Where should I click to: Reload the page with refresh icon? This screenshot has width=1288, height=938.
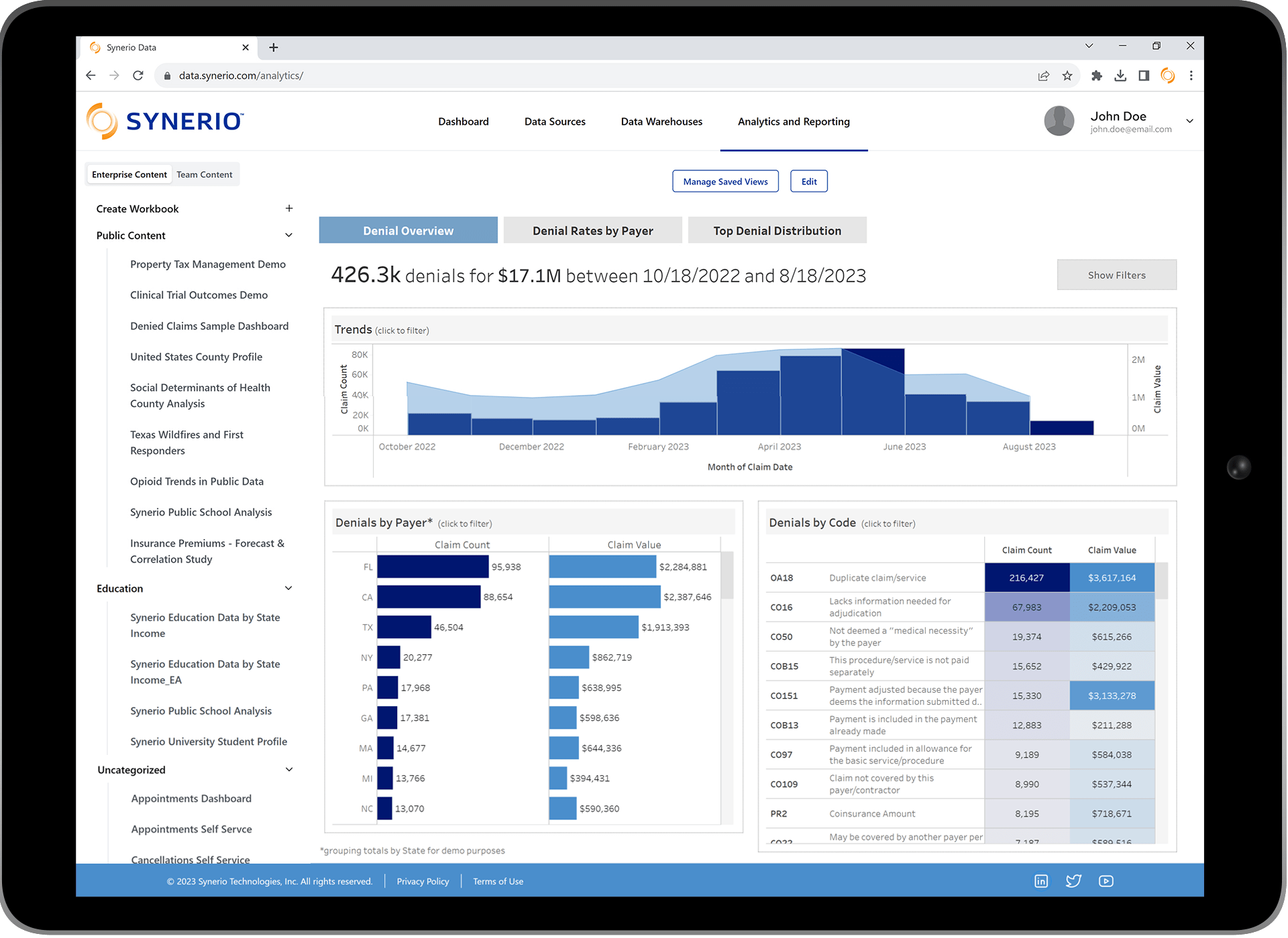[138, 76]
